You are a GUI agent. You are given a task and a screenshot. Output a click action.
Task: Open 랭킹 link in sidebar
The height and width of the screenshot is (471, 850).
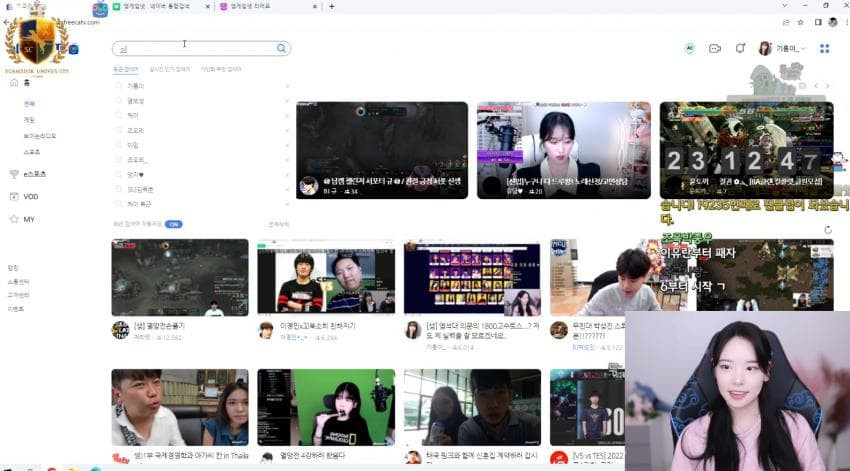click(x=13, y=268)
